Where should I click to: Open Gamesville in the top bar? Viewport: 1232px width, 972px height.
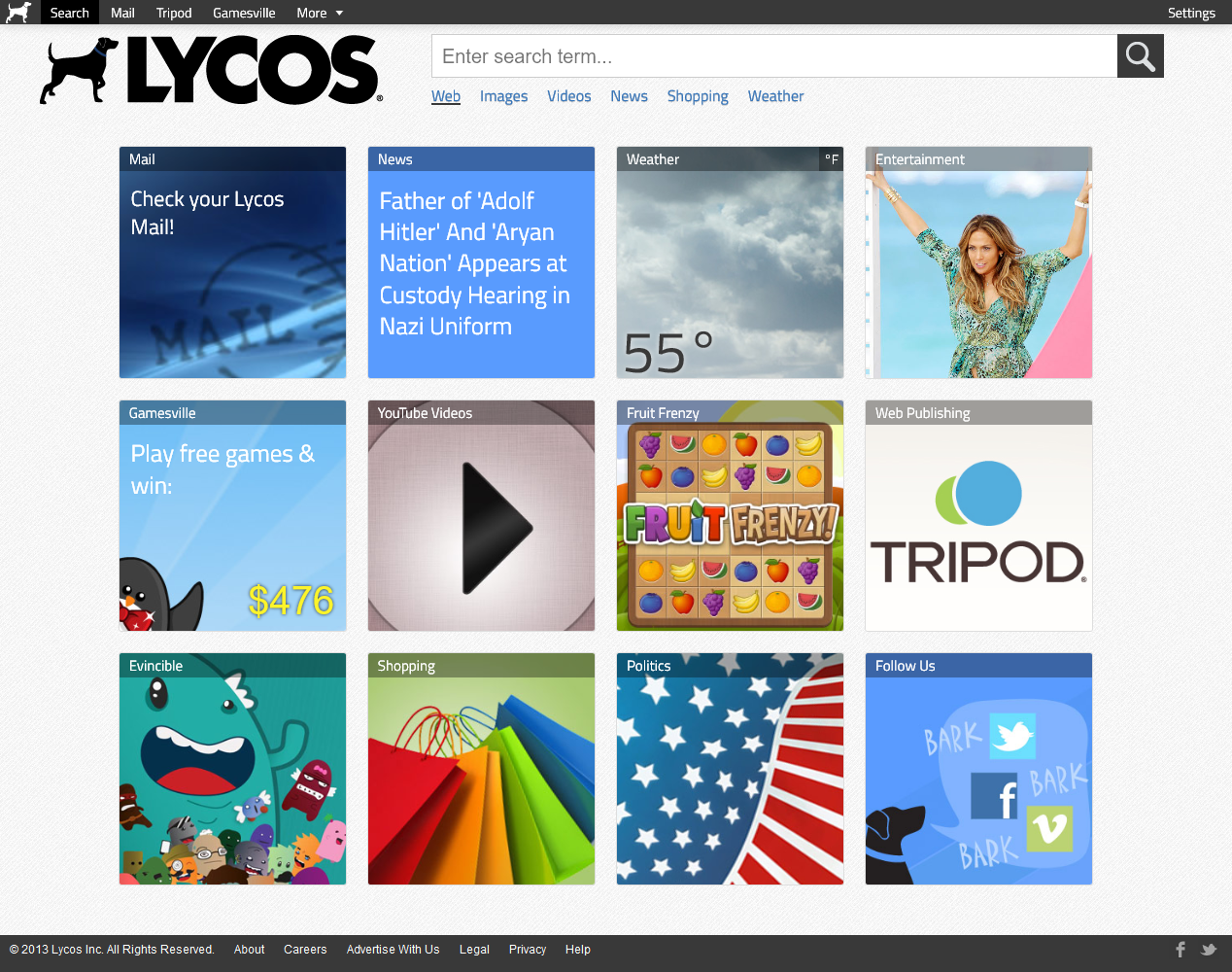click(244, 13)
